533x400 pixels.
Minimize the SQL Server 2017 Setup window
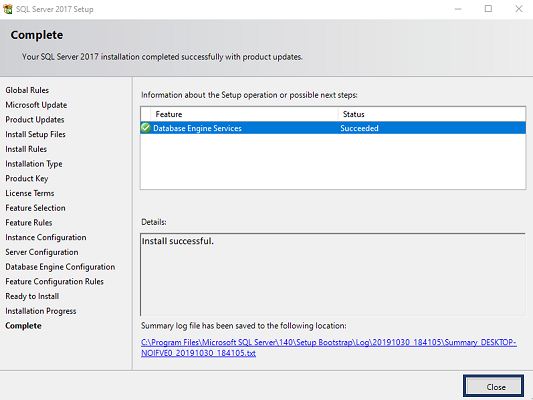[458, 9]
